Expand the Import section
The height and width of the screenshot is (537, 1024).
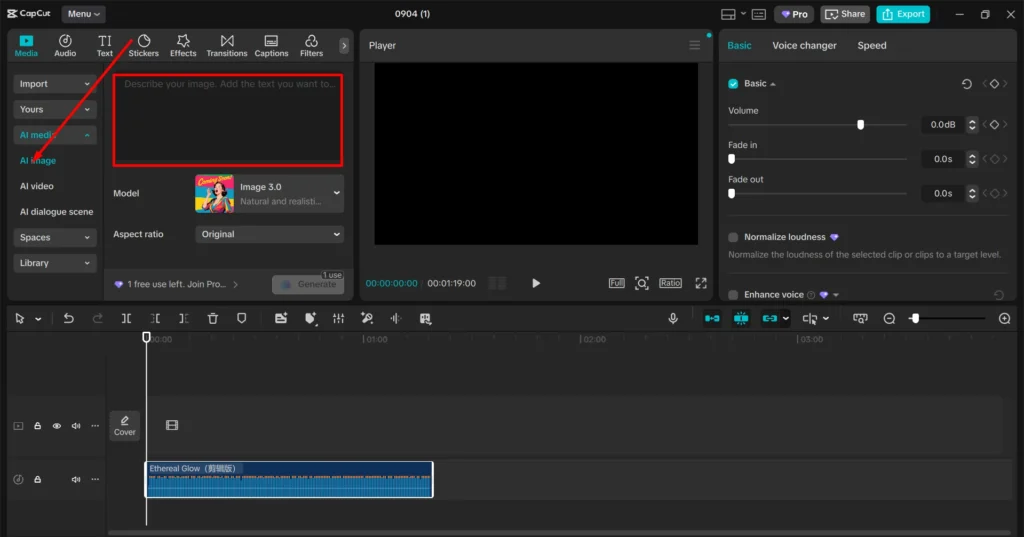pyautogui.click(x=55, y=84)
